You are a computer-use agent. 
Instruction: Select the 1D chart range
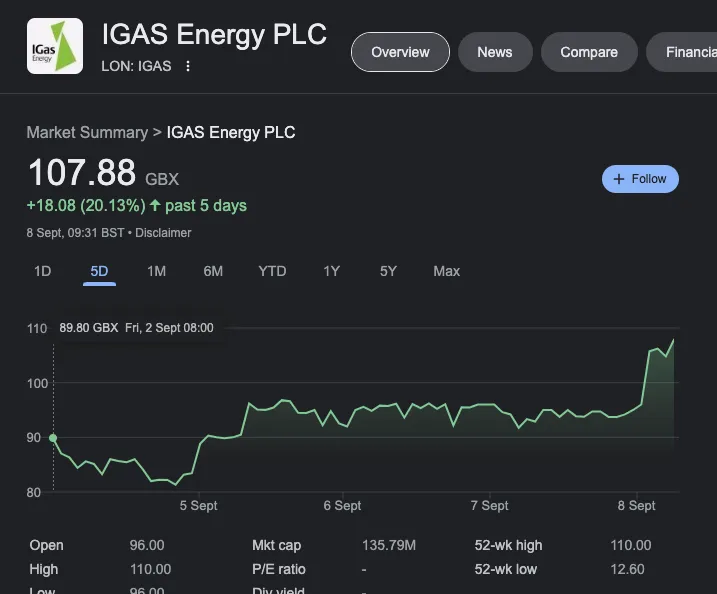[x=43, y=271]
